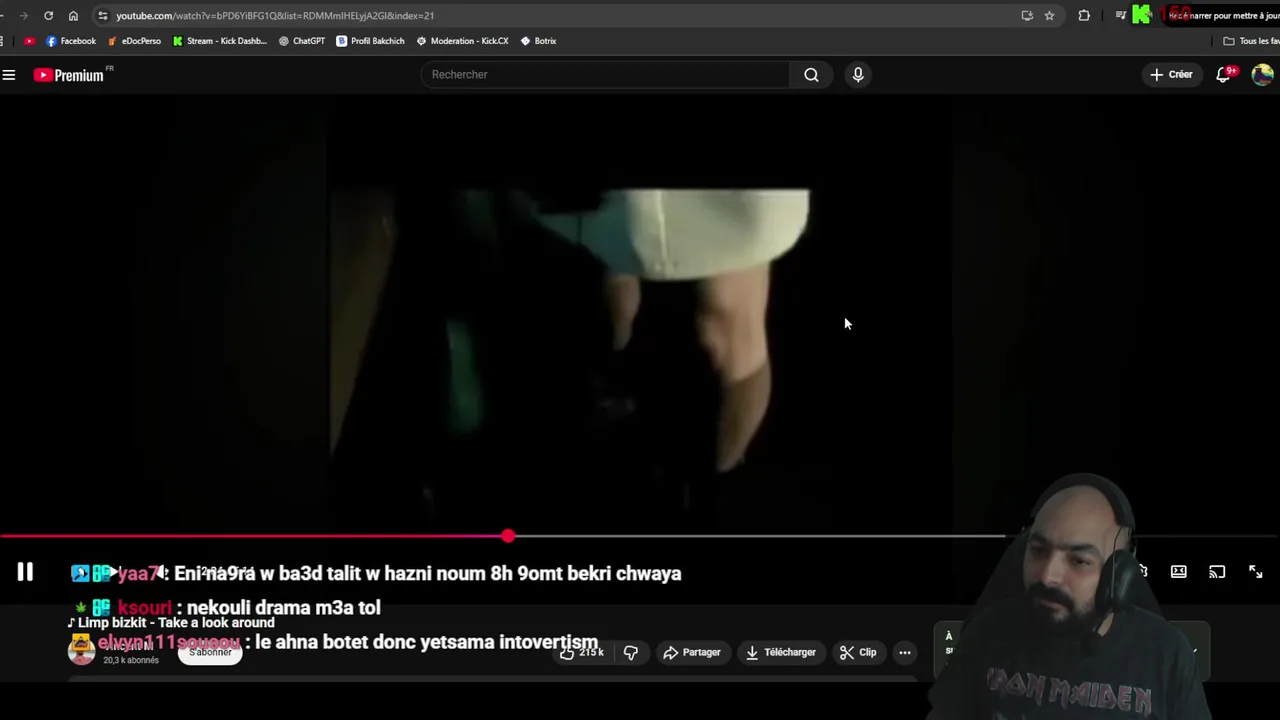
Task: Go to browser home page
Action: click(x=73, y=16)
